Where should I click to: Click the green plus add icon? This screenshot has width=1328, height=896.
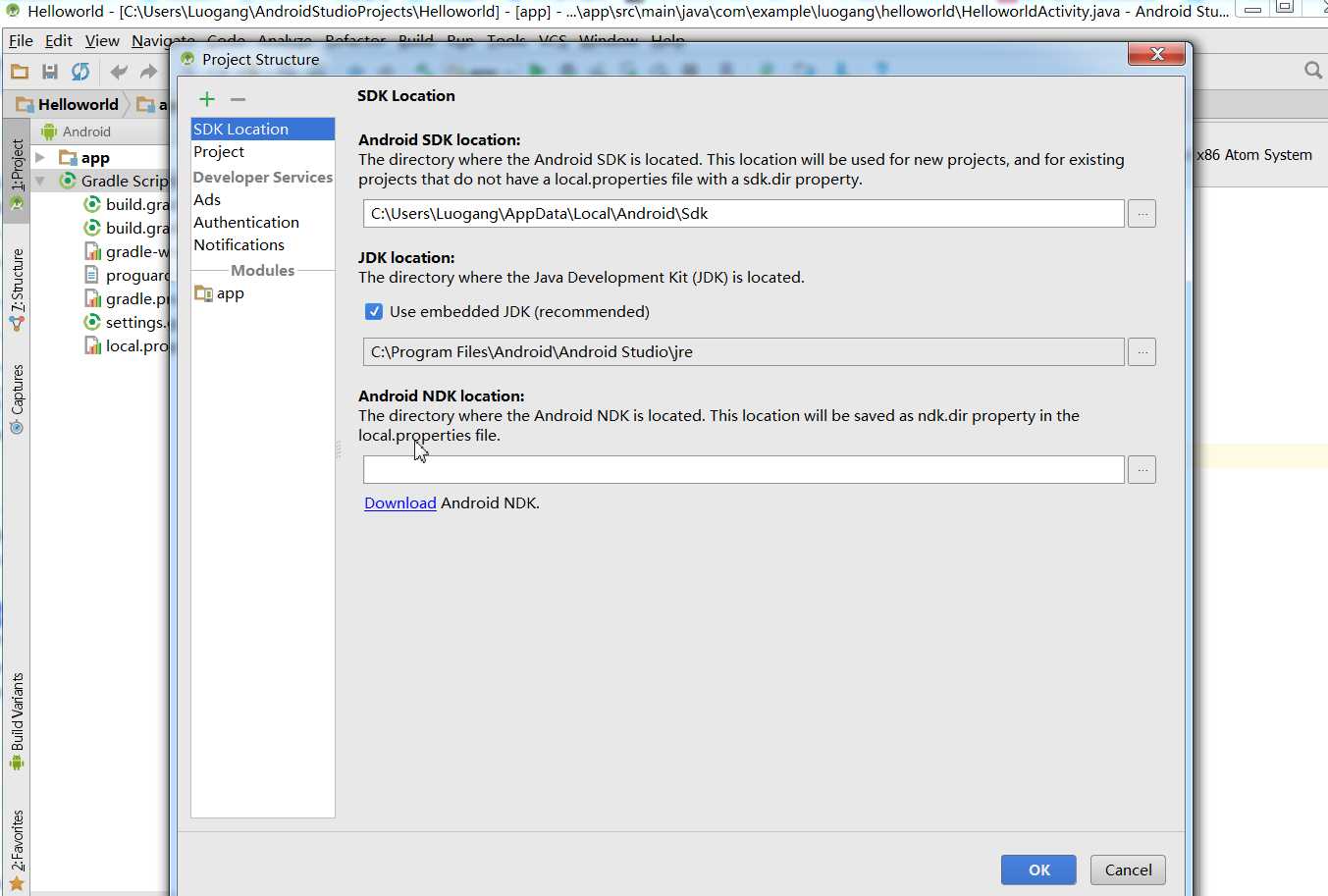[x=207, y=99]
